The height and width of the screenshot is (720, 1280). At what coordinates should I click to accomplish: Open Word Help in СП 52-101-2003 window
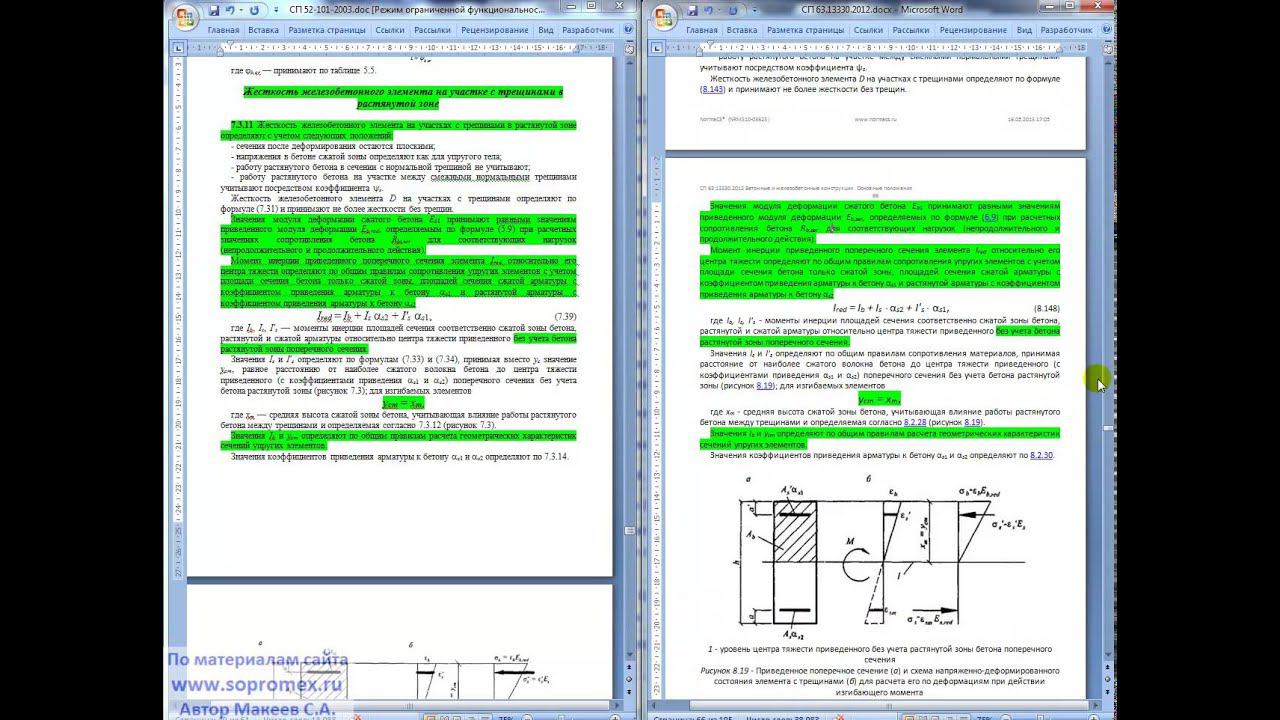pos(627,30)
